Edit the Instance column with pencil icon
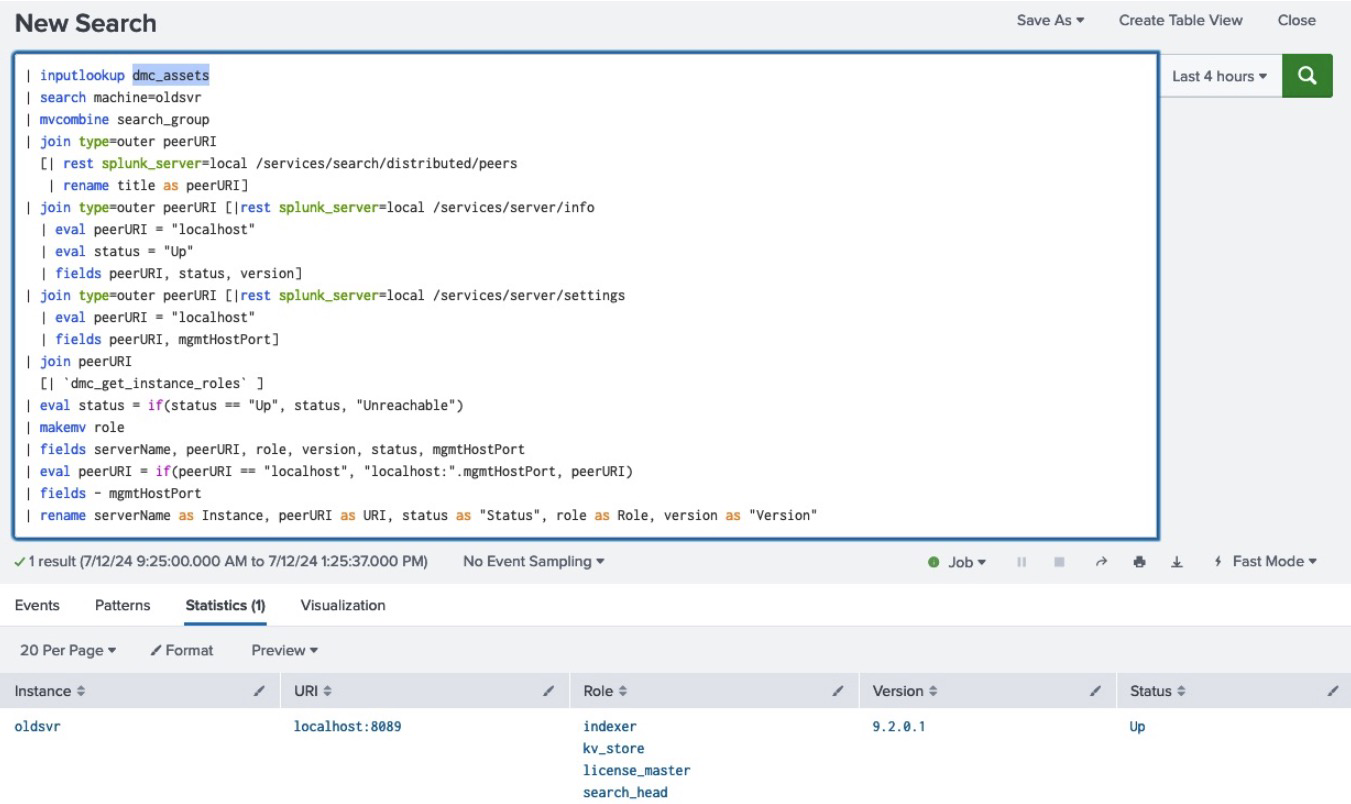Viewport: 1351px width, 804px height. click(260, 691)
